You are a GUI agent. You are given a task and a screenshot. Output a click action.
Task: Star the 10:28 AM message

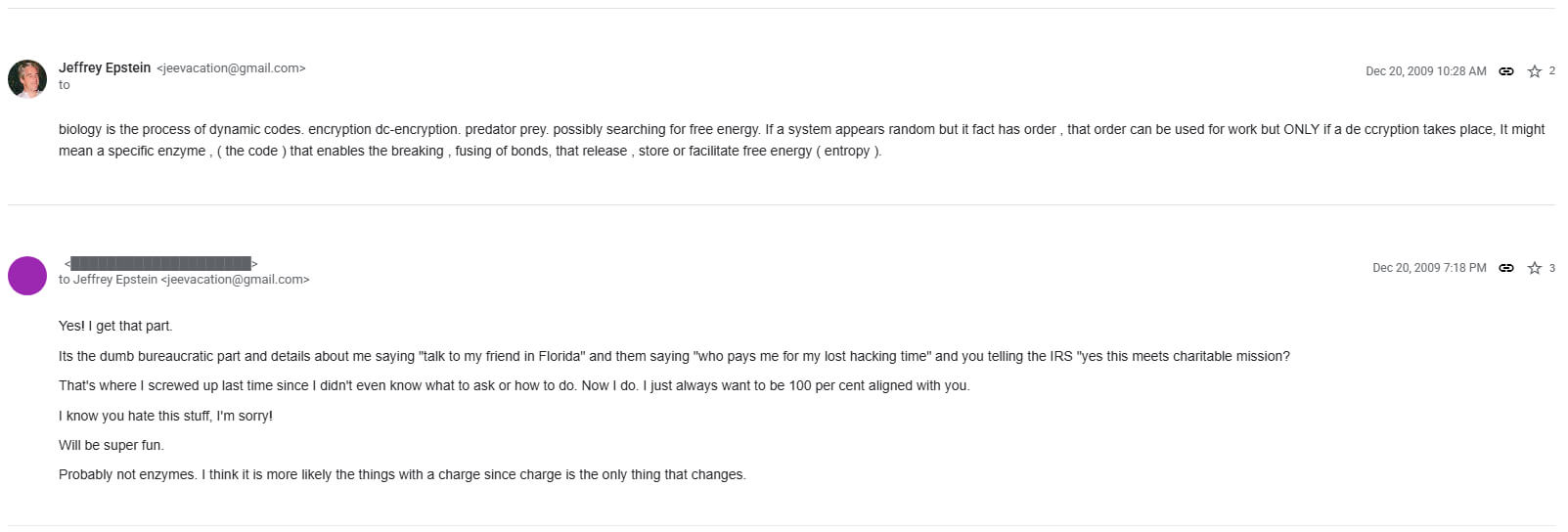pyautogui.click(x=1534, y=71)
